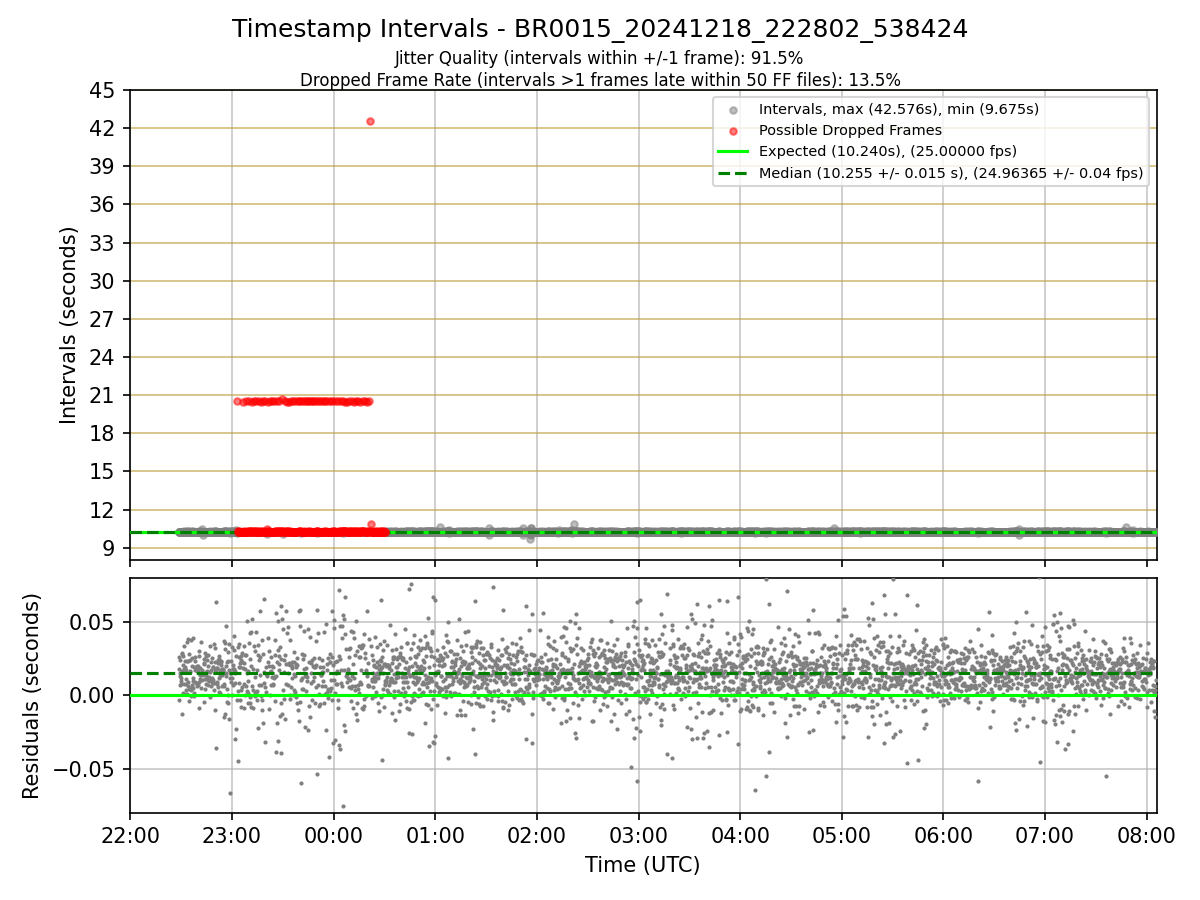Click the "Residuals (seconds)" y-axis label
Screen dimensions: 1200x900
[32, 696]
